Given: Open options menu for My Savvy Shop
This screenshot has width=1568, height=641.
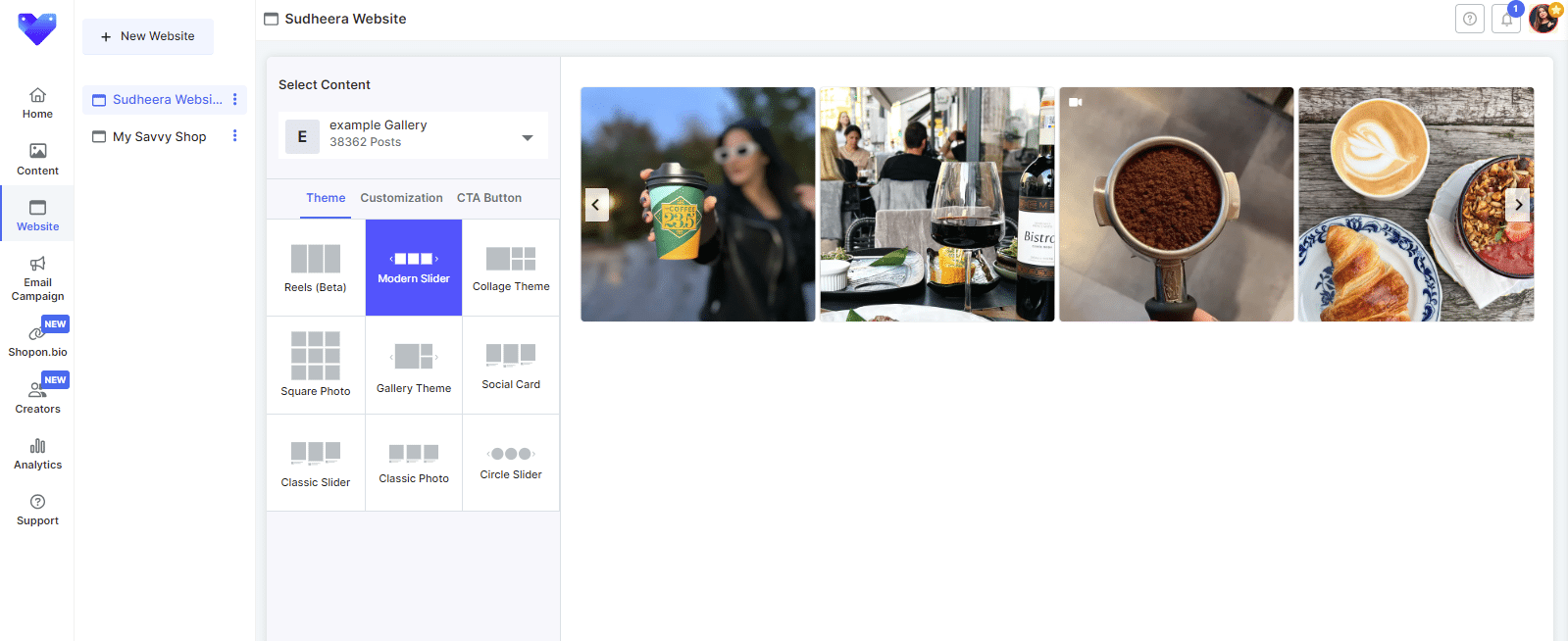Looking at the screenshot, I should [234, 136].
